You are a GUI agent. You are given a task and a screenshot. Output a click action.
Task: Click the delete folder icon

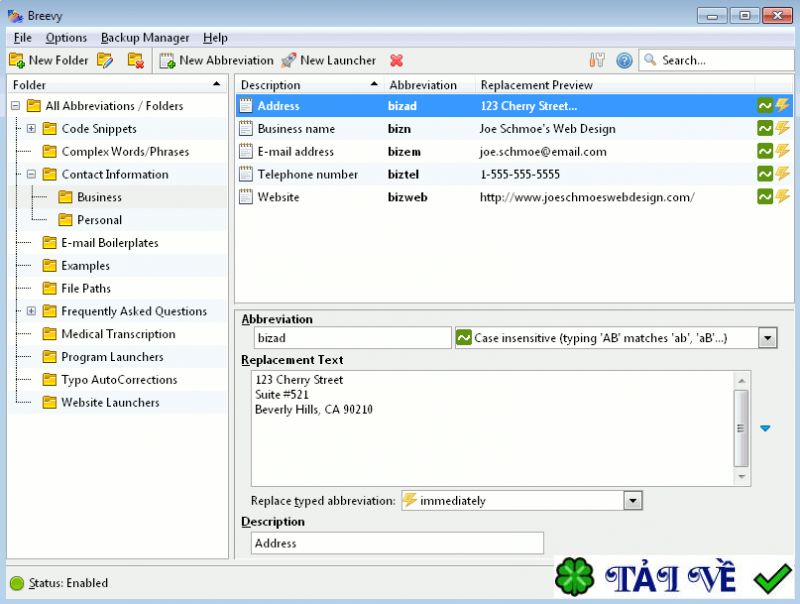pos(136,60)
